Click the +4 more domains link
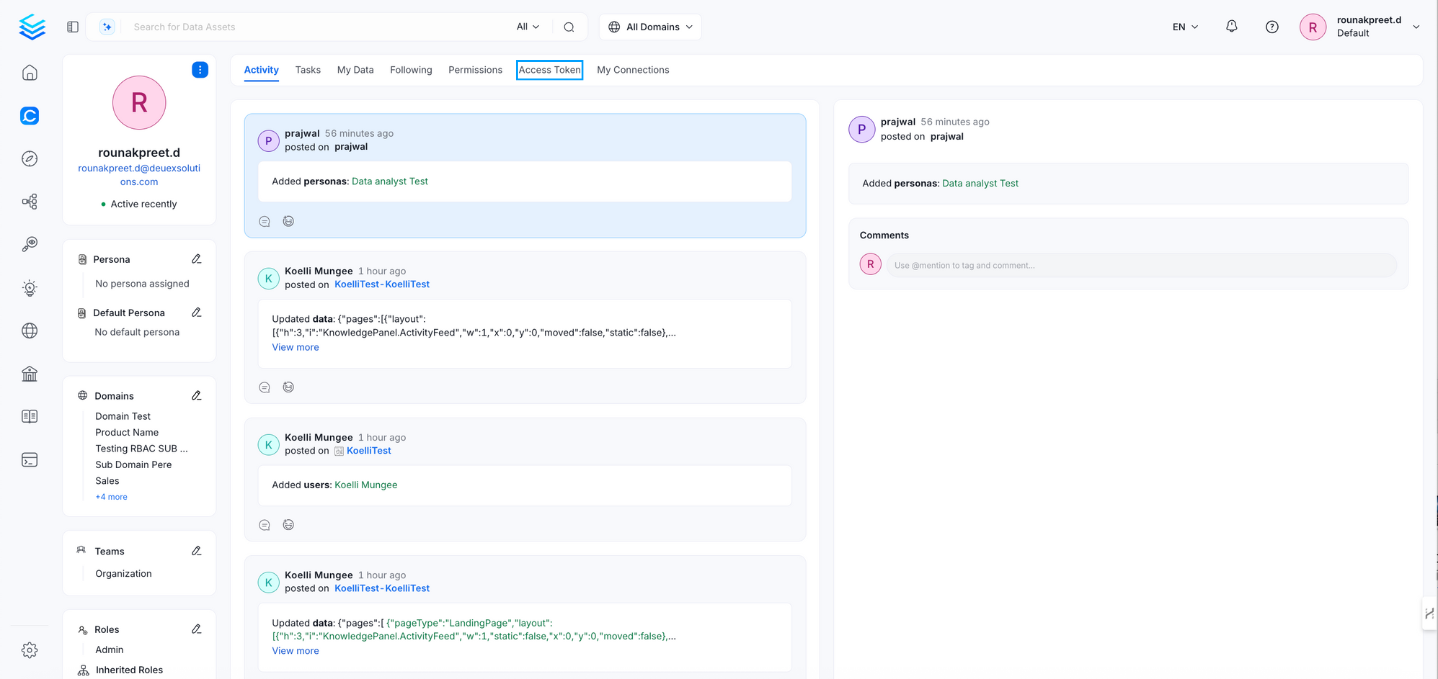The height and width of the screenshot is (679, 1438). point(110,496)
